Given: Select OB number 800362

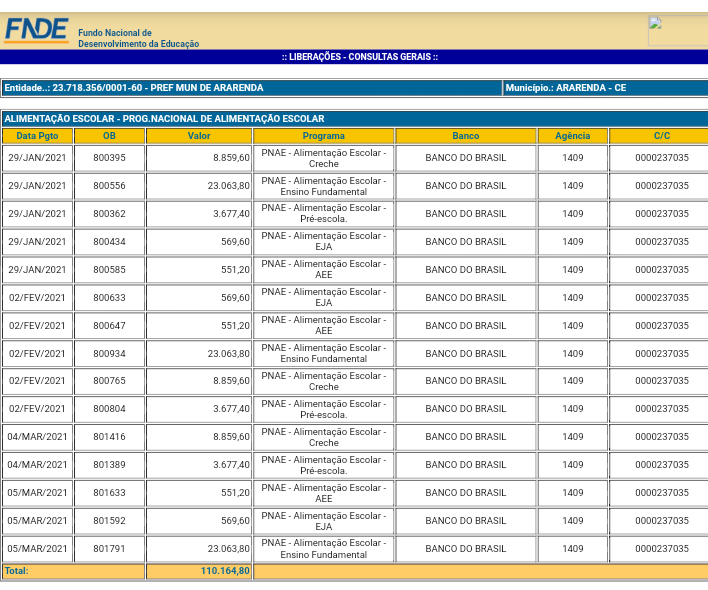Looking at the screenshot, I should click(x=109, y=214).
